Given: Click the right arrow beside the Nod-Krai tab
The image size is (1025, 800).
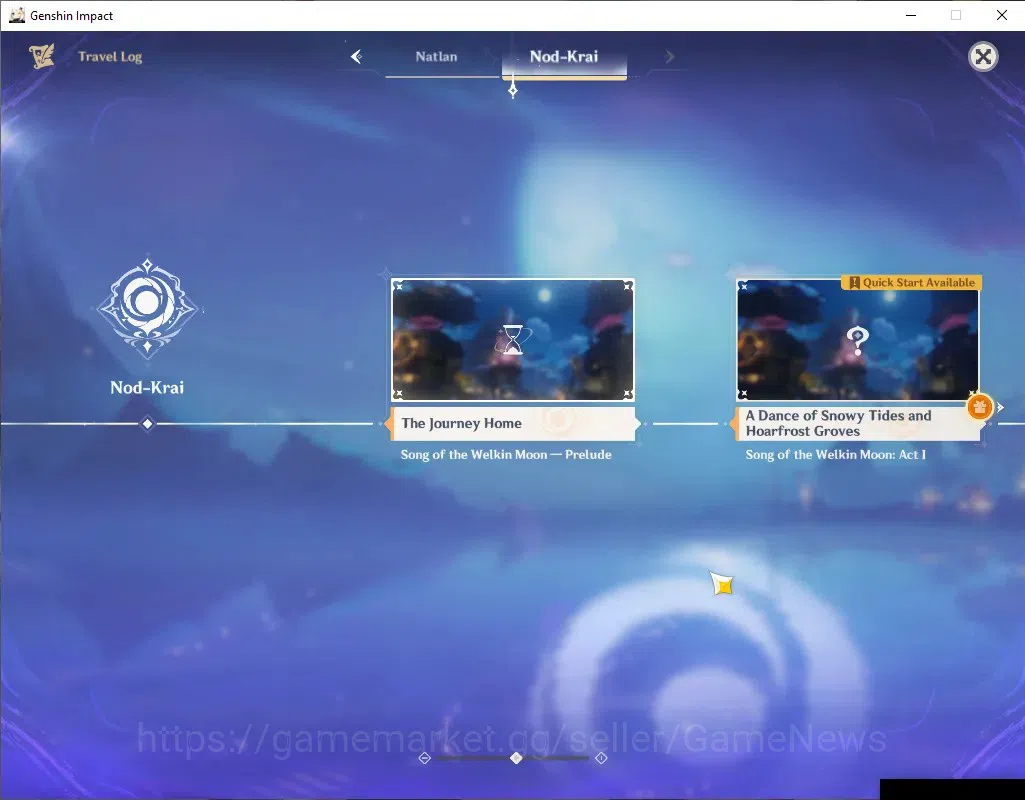Looking at the screenshot, I should [669, 57].
